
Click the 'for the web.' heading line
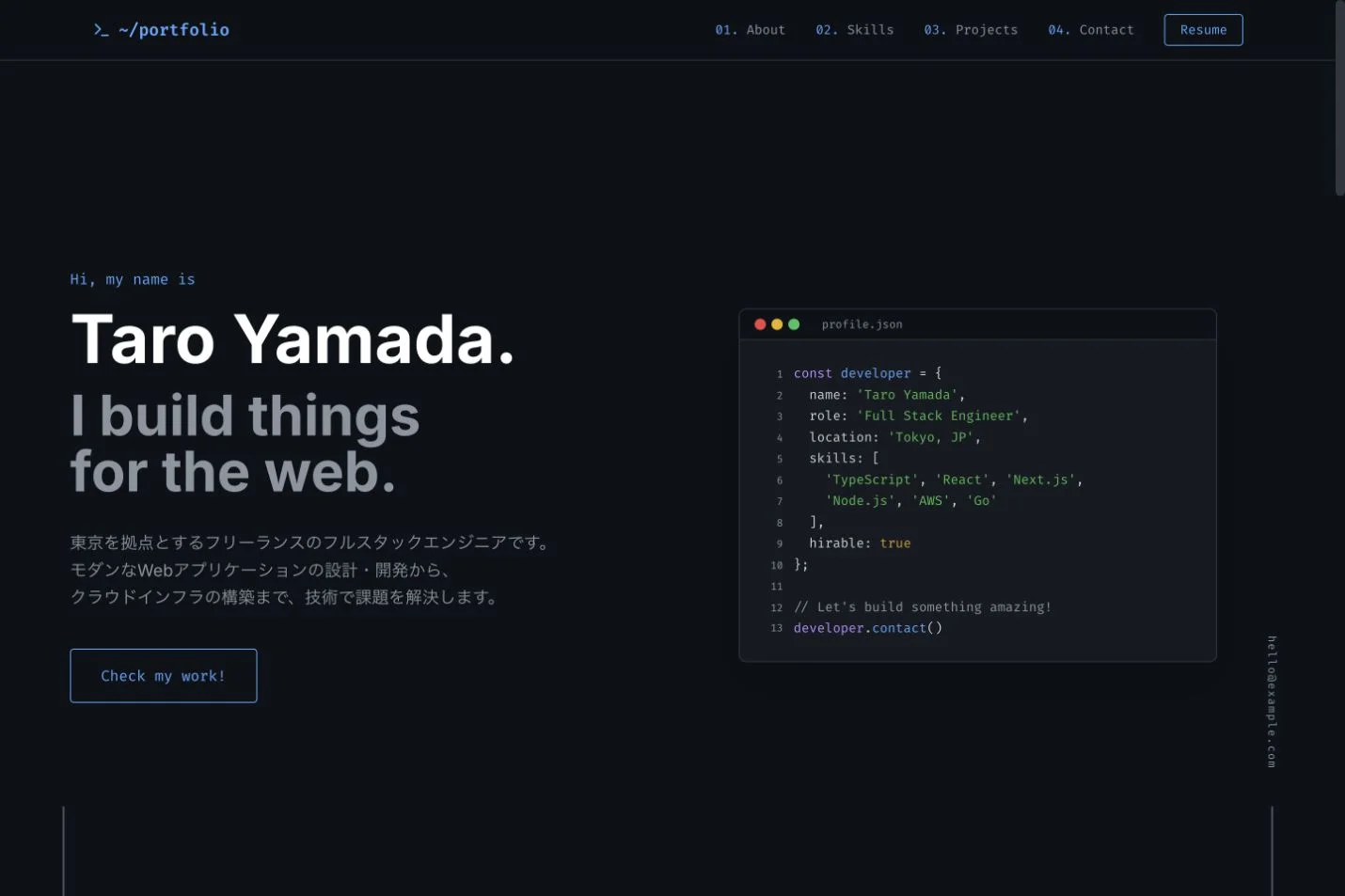233,472
